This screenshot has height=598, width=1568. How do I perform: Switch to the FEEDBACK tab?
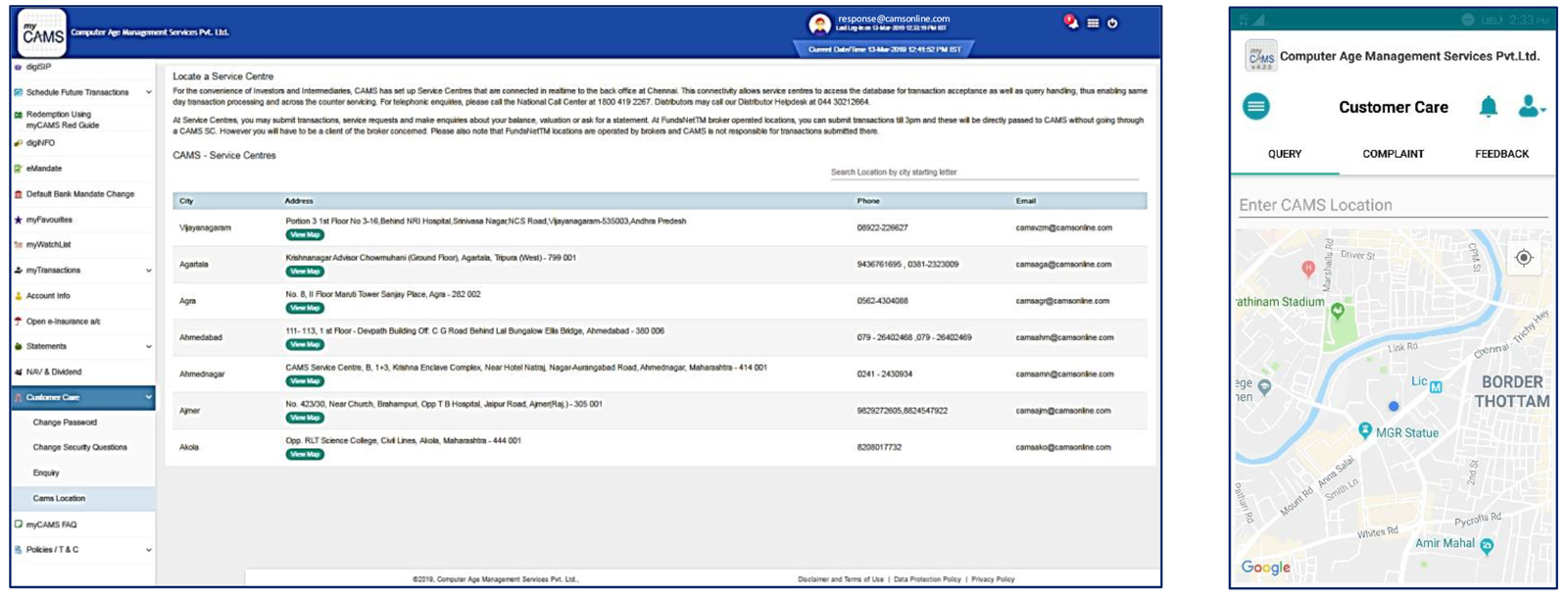tap(1501, 154)
